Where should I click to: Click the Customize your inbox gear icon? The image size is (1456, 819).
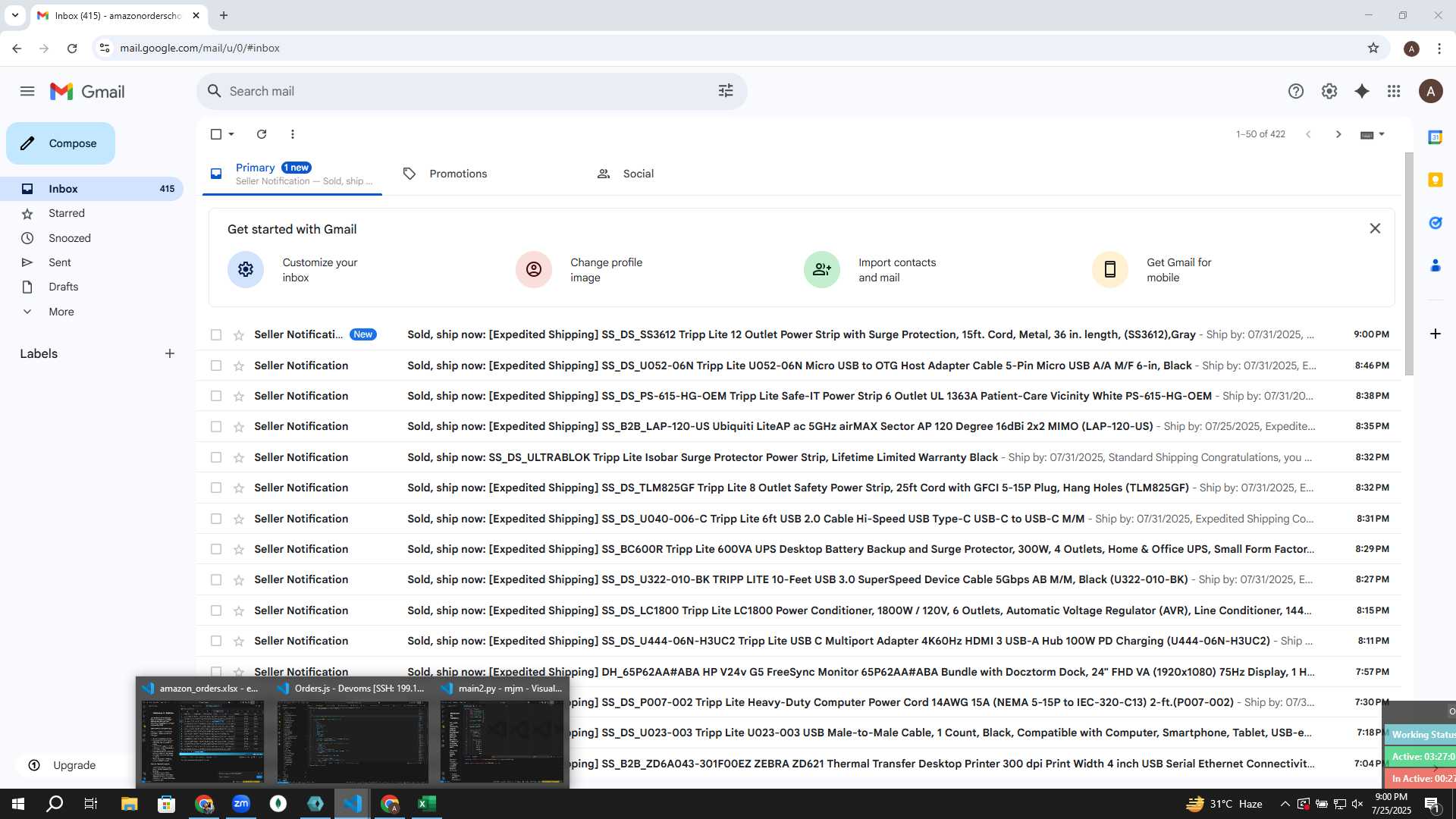pyautogui.click(x=246, y=269)
